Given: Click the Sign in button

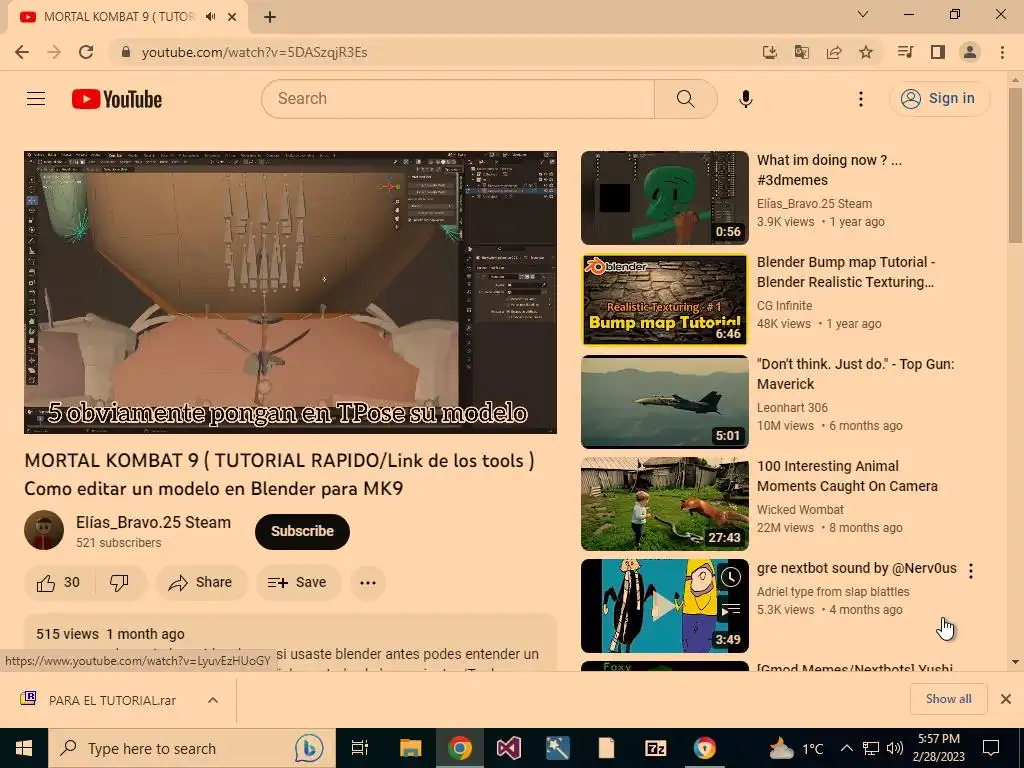Looking at the screenshot, I should click(939, 99).
